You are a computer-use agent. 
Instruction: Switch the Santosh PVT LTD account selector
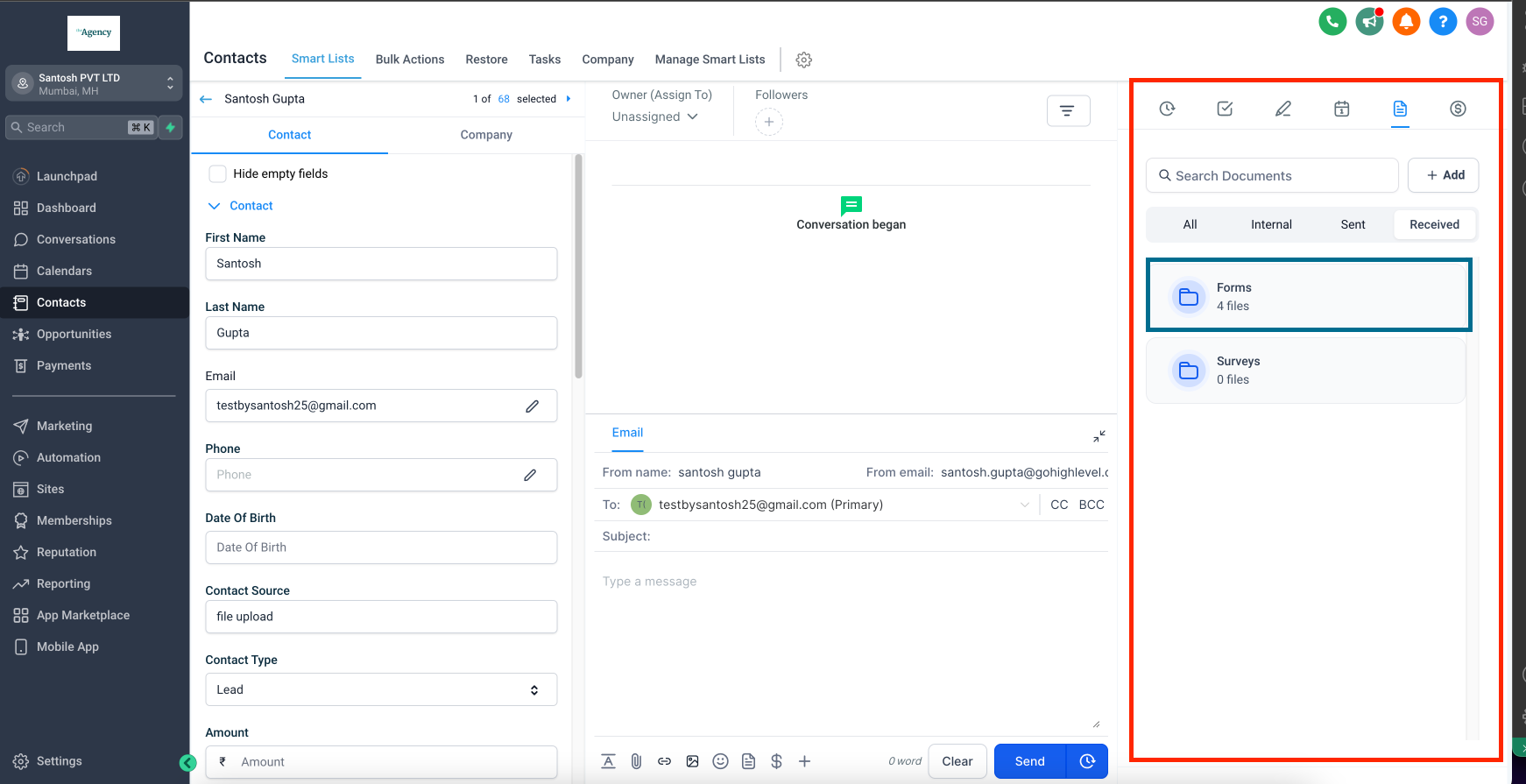click(95, 83)
